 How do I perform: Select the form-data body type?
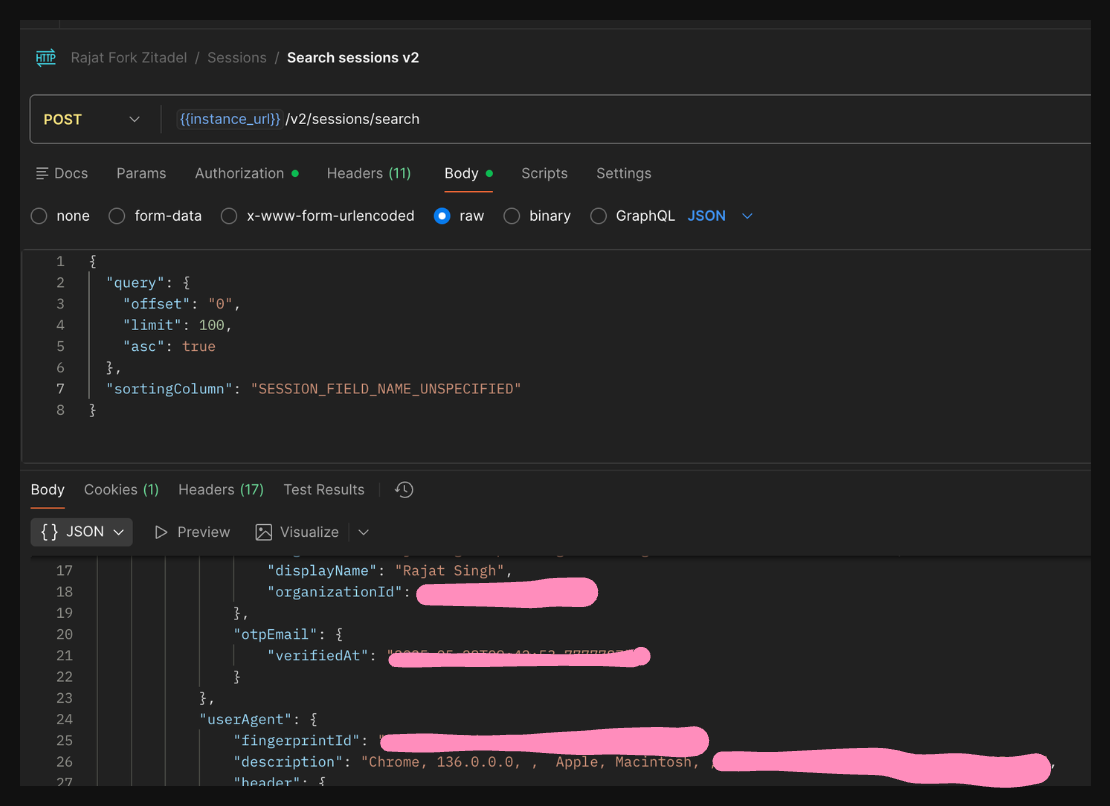[x=117, y=216]
